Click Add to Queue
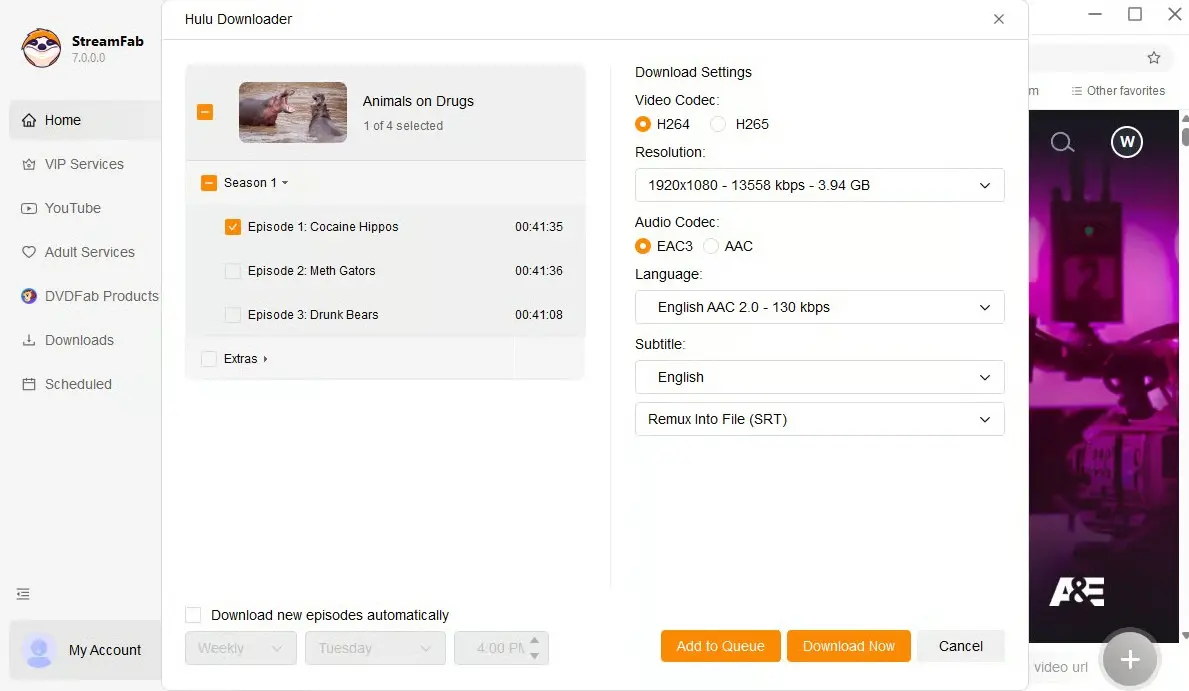 pyautogui.click(x=720, y=646)
